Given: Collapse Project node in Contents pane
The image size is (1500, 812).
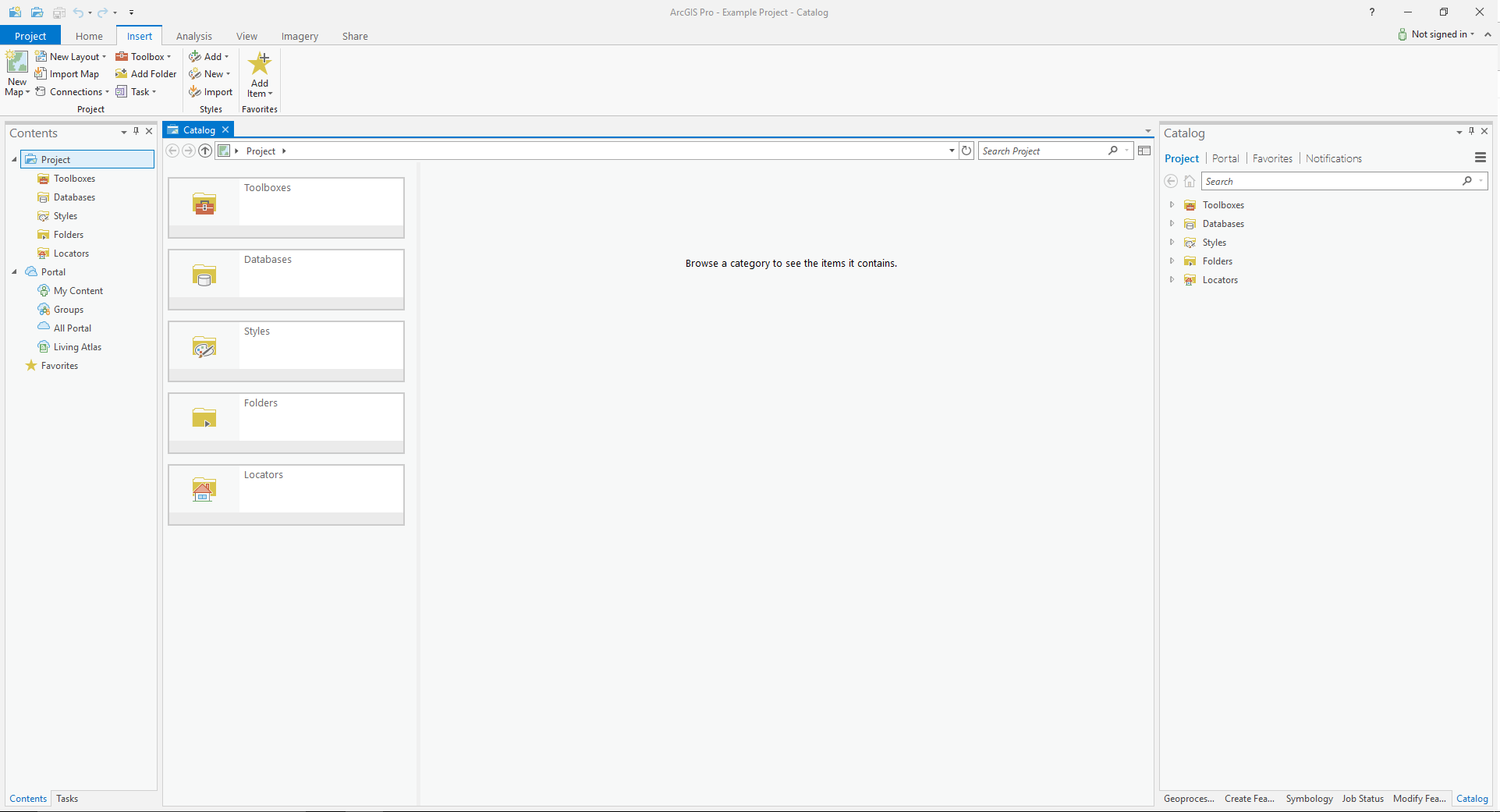Looking at the screenshot, I should coord(14,160).
